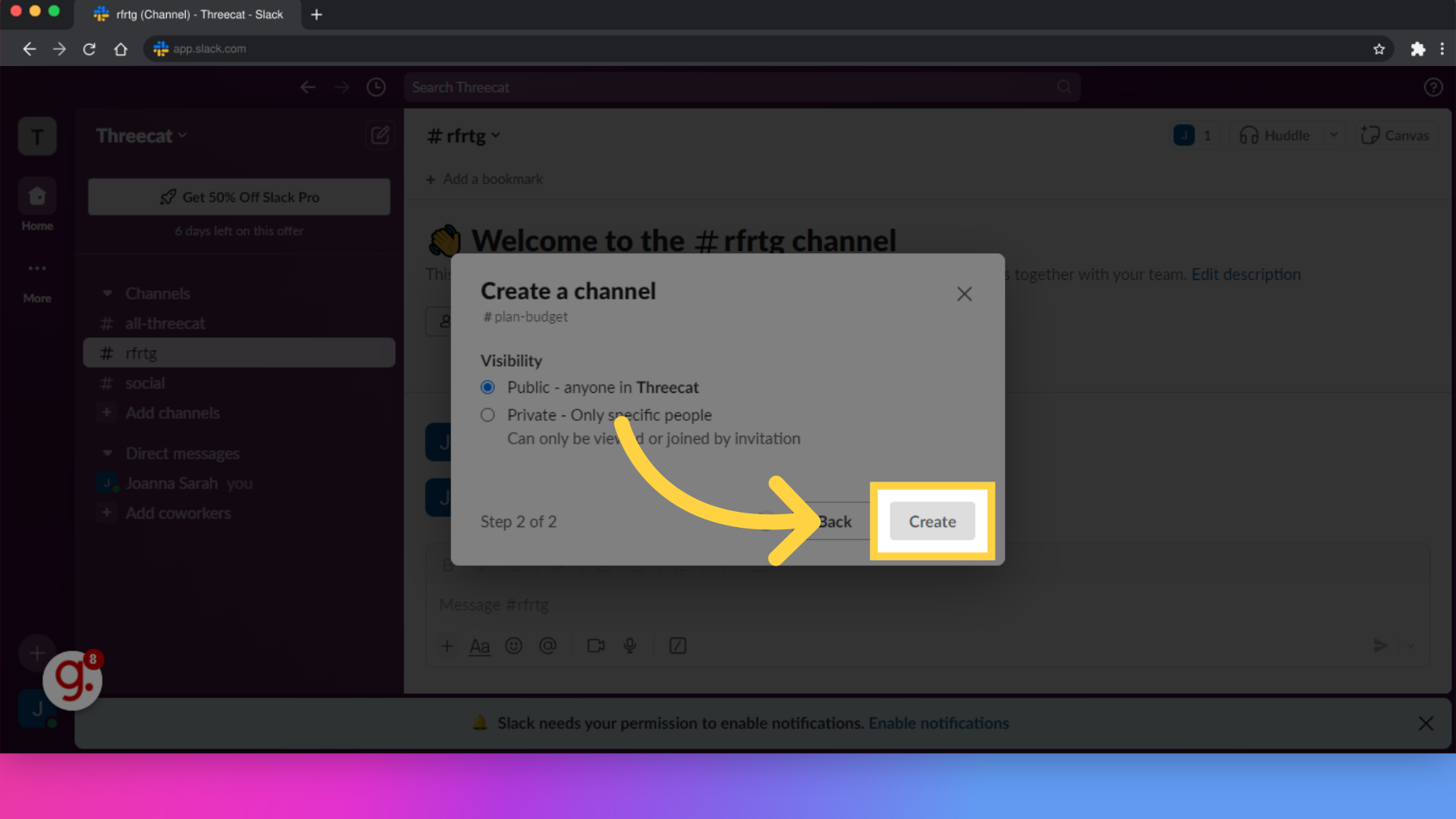Select the Public visibility radio button

[x=488, y=388]
